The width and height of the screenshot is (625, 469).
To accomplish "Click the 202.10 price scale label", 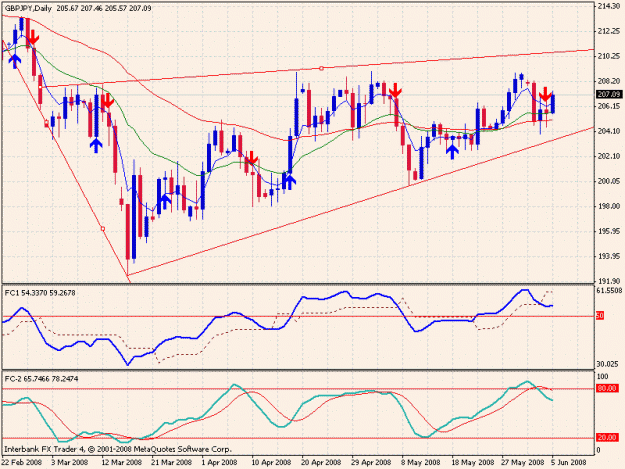I will 609,156.
